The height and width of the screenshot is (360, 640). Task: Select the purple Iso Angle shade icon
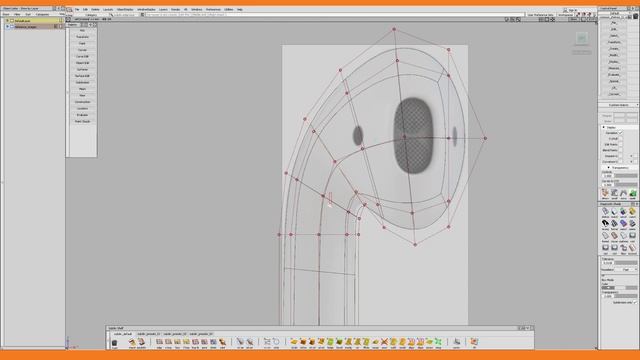click(x=623, y=223)
